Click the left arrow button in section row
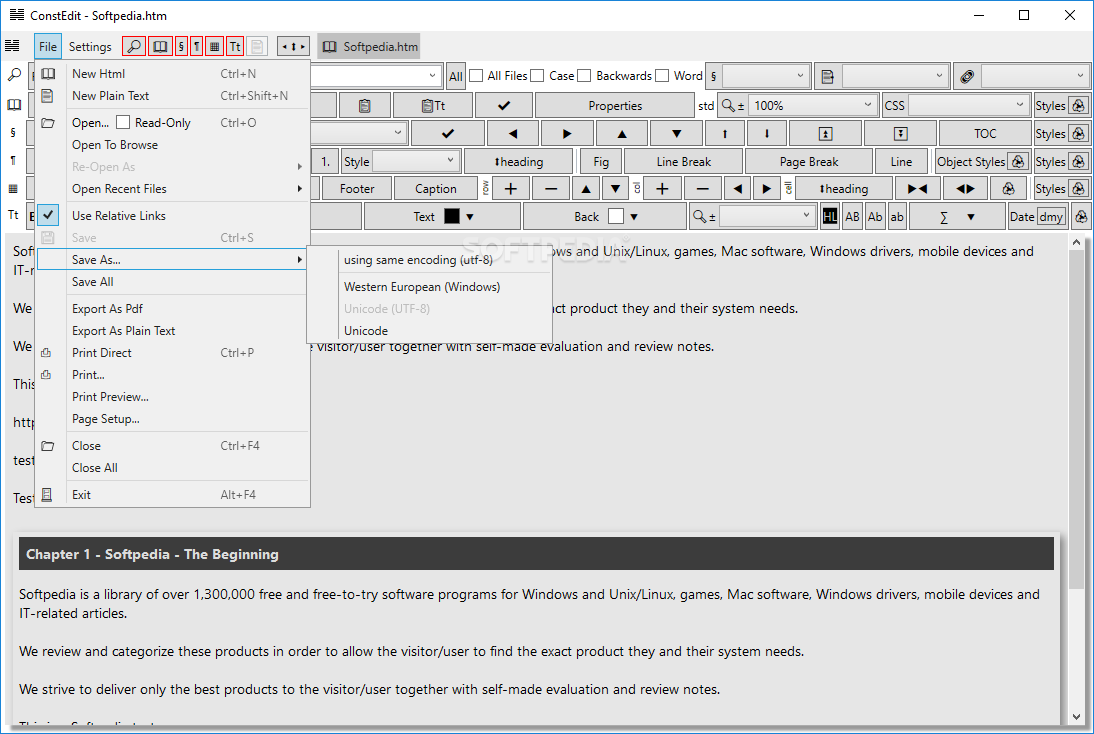 click(x=513, y=133)
